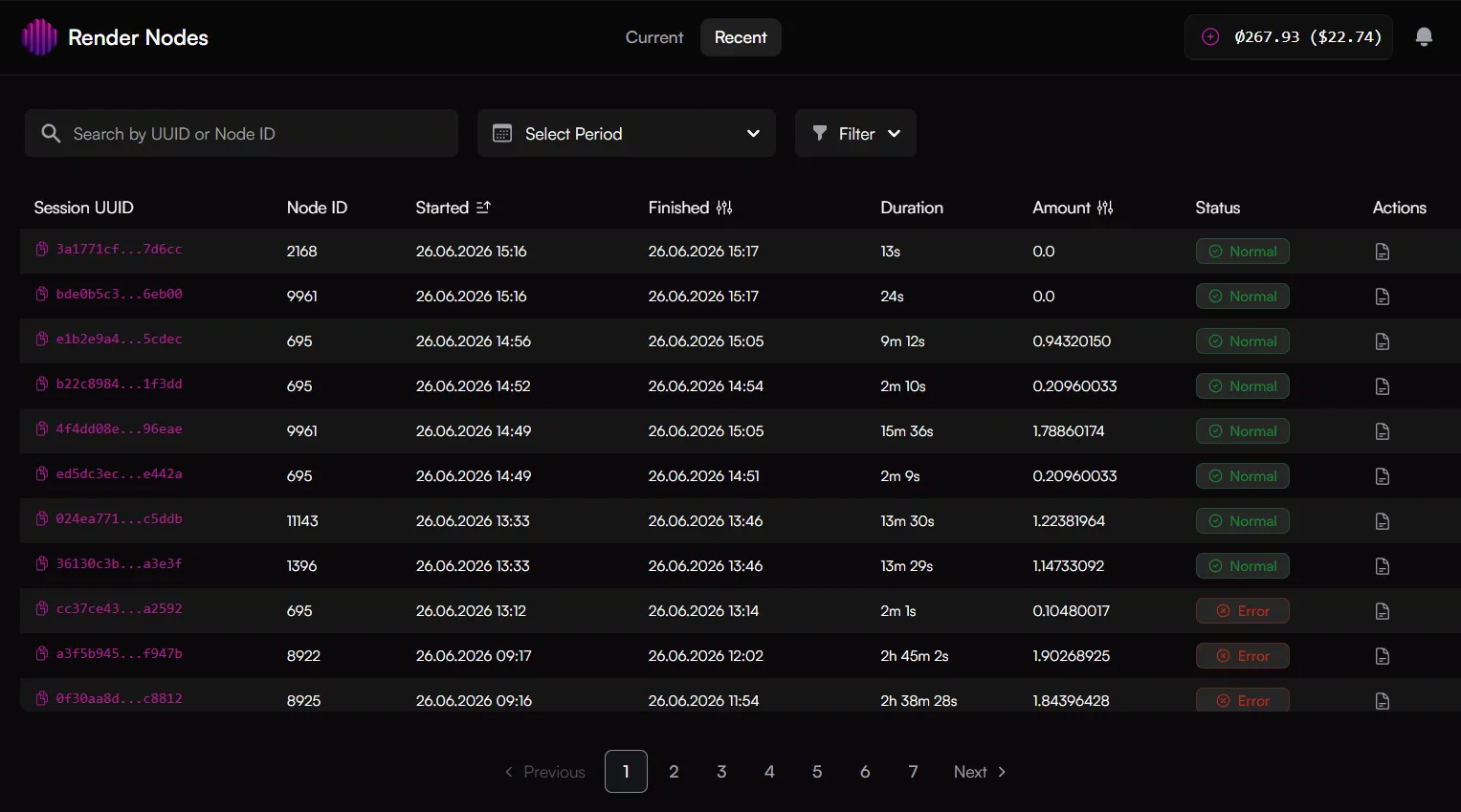Go to page 5
This screenshot has height=812, width=1461.
(x=817, y=772)
